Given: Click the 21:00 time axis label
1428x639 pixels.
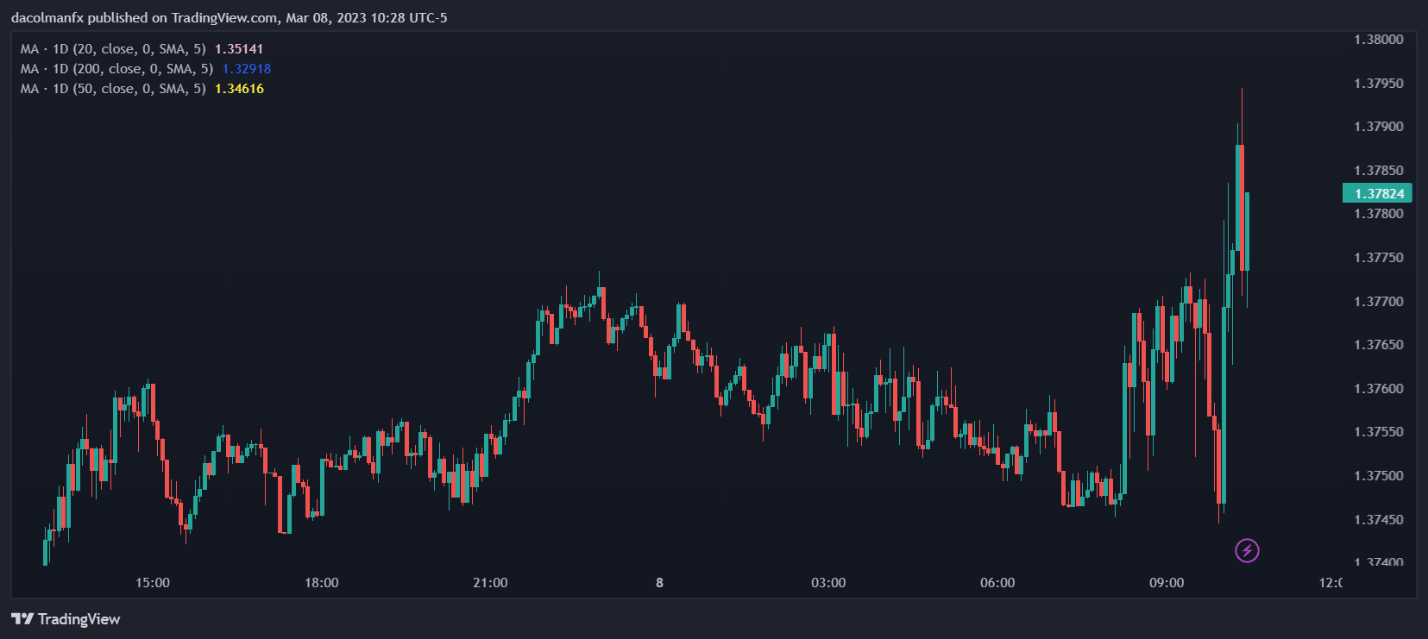Looking at the screenshot, I should [490, 583].
